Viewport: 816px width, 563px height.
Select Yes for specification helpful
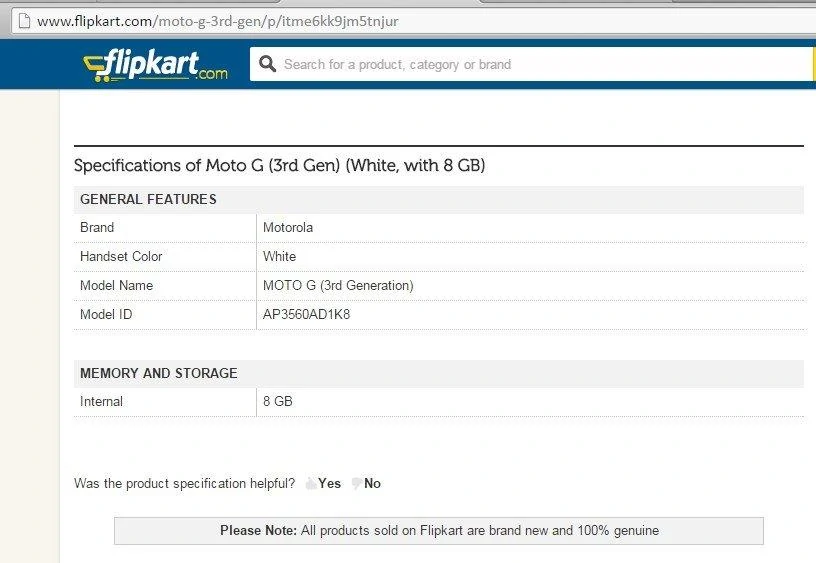pyautogui.click(x=329, y=483)
